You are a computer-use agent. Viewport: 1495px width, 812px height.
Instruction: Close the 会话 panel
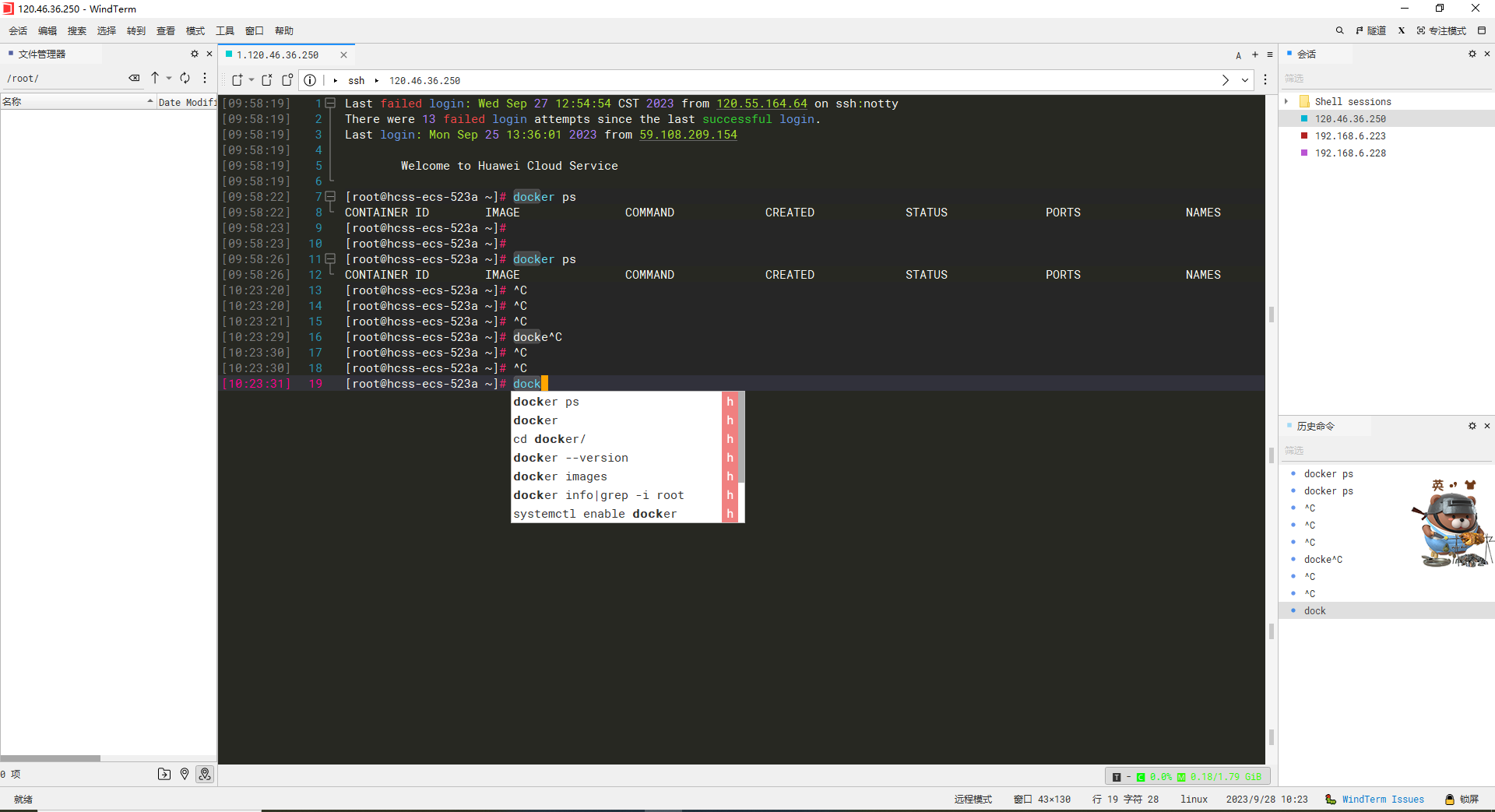(x=1487, y=54)
